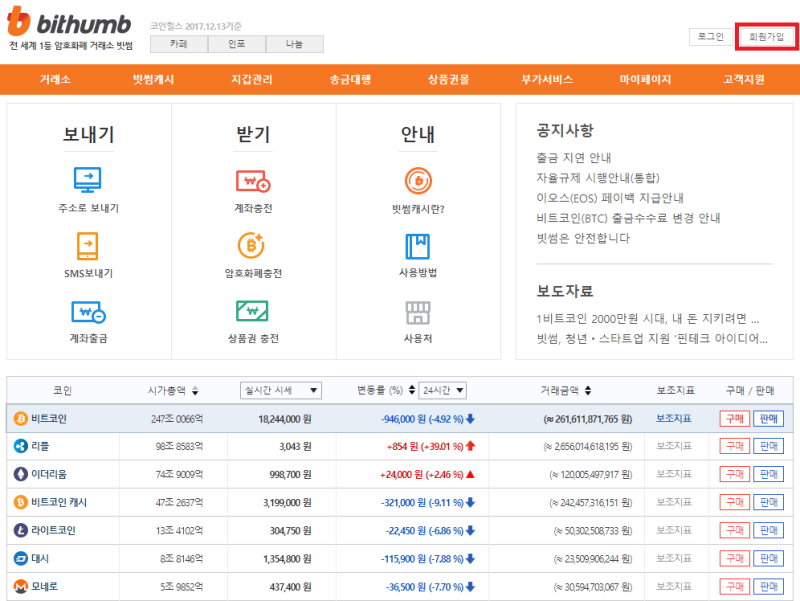800x601 pixels.
Task: Open the 지갑관리 menu
Action: [x=252, y=80]
